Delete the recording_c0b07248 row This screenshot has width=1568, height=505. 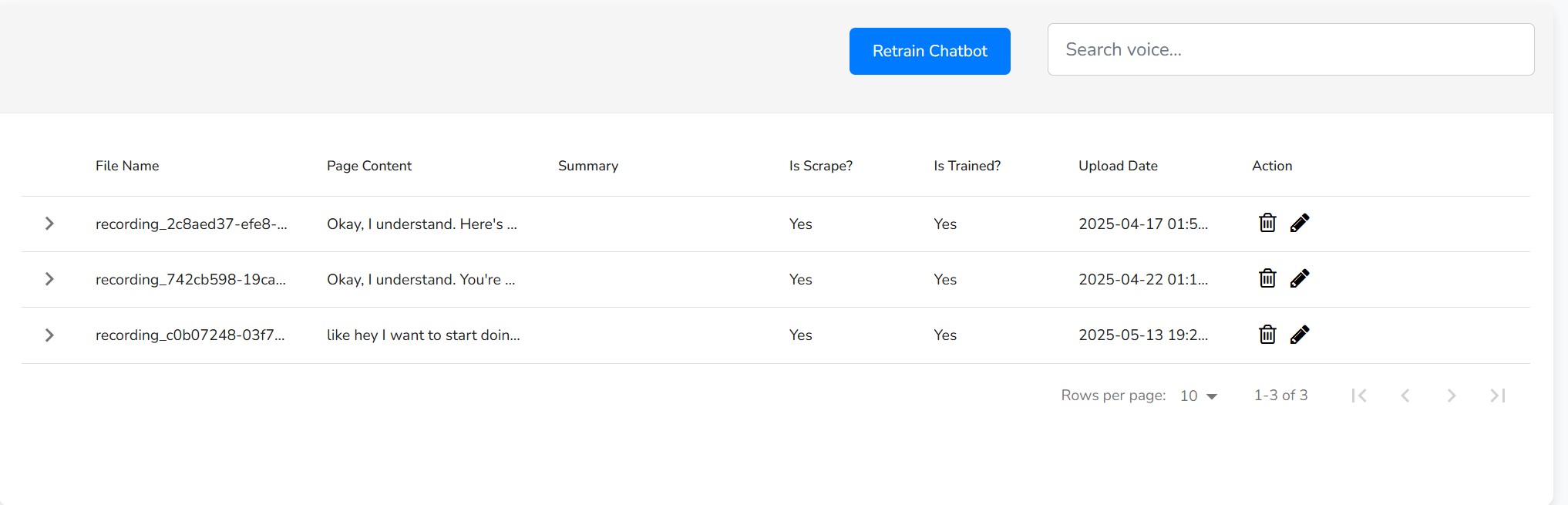click(1267, 335)
